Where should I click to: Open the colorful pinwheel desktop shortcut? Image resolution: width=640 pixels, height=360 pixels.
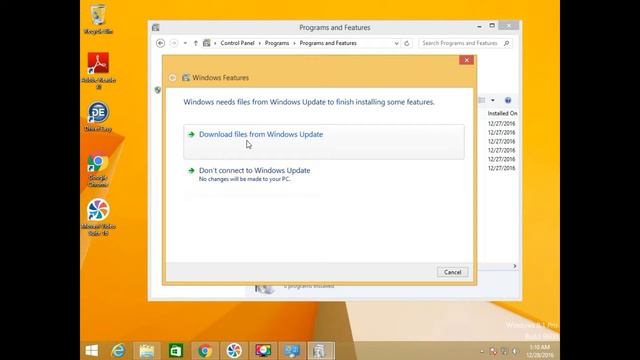pyautogui.click(x=98, y=217)
